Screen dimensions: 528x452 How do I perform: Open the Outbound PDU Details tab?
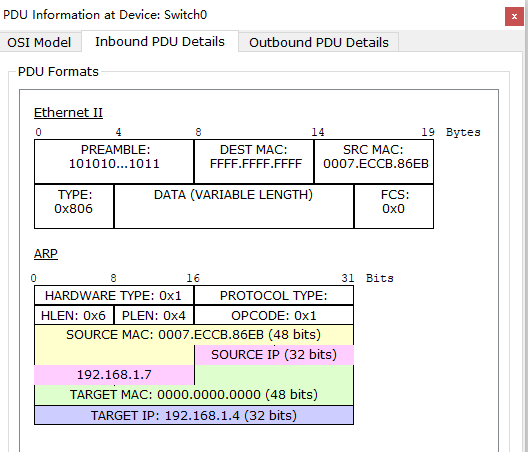[x=319, y=42]
